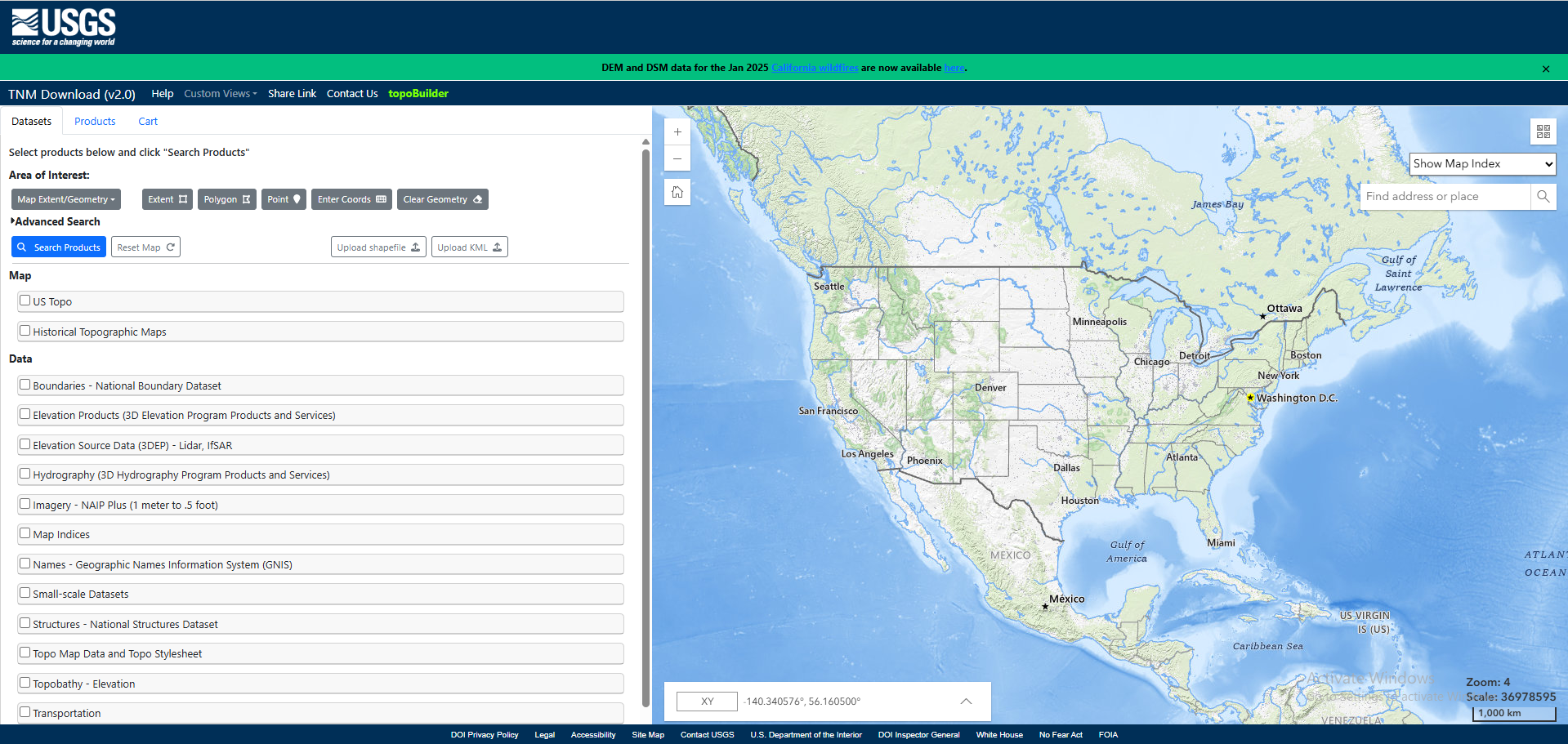Click the address search magnifier icon
This screenshot has width=1568, height=744.
[1543, 197]
